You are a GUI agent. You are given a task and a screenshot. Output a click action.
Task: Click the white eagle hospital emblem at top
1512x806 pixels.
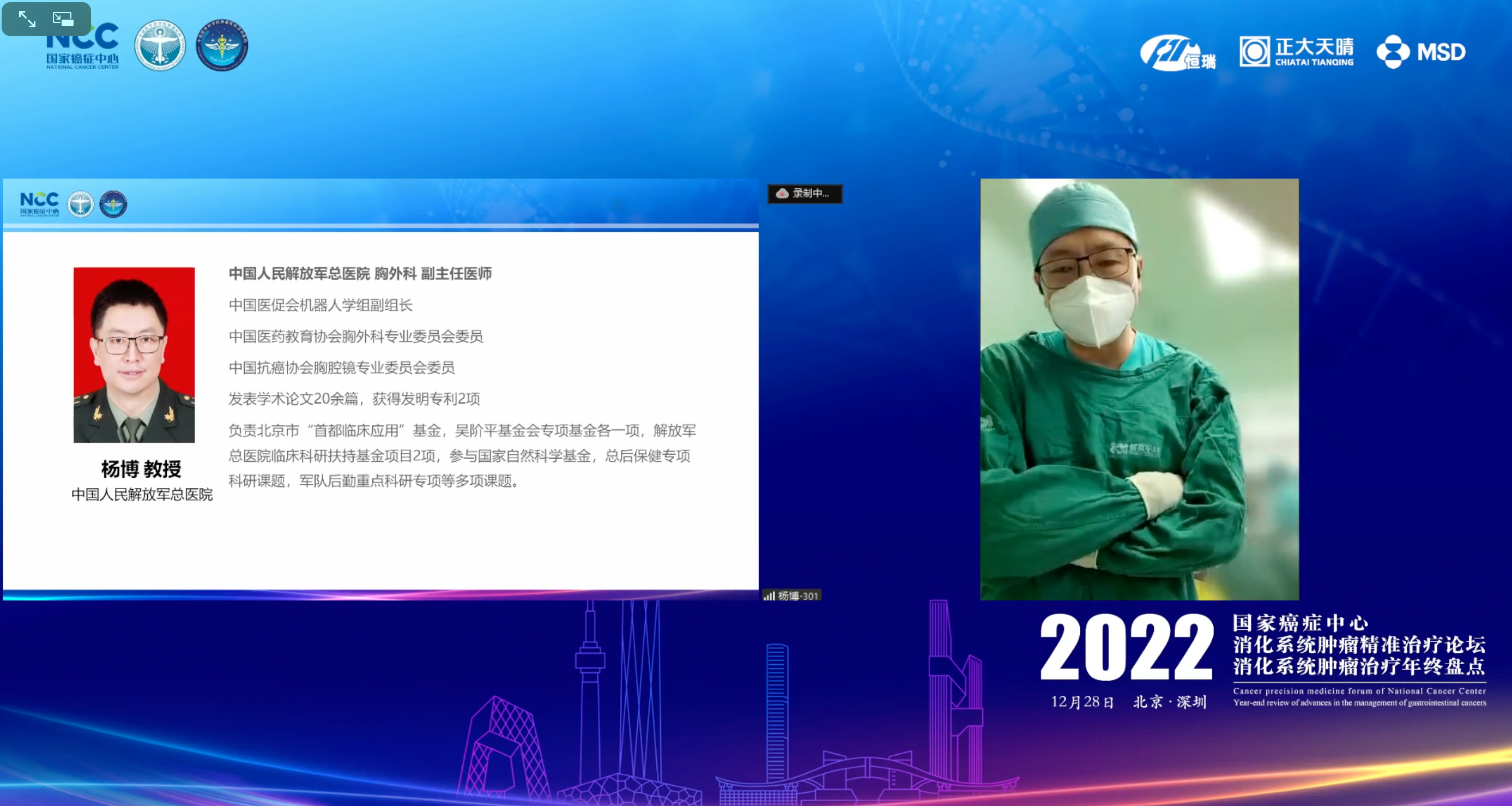pos(160,46)
